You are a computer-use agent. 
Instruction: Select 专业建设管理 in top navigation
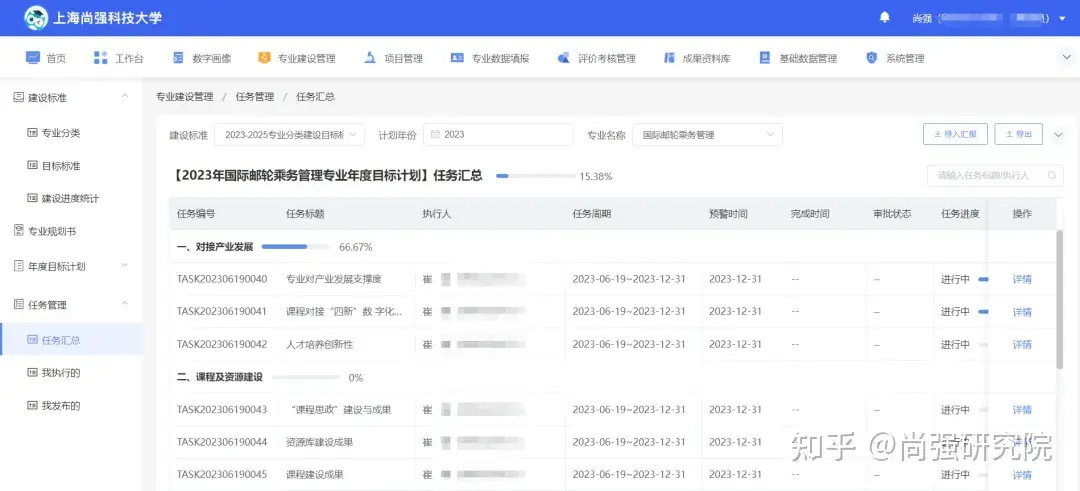(x=297, y=59)
